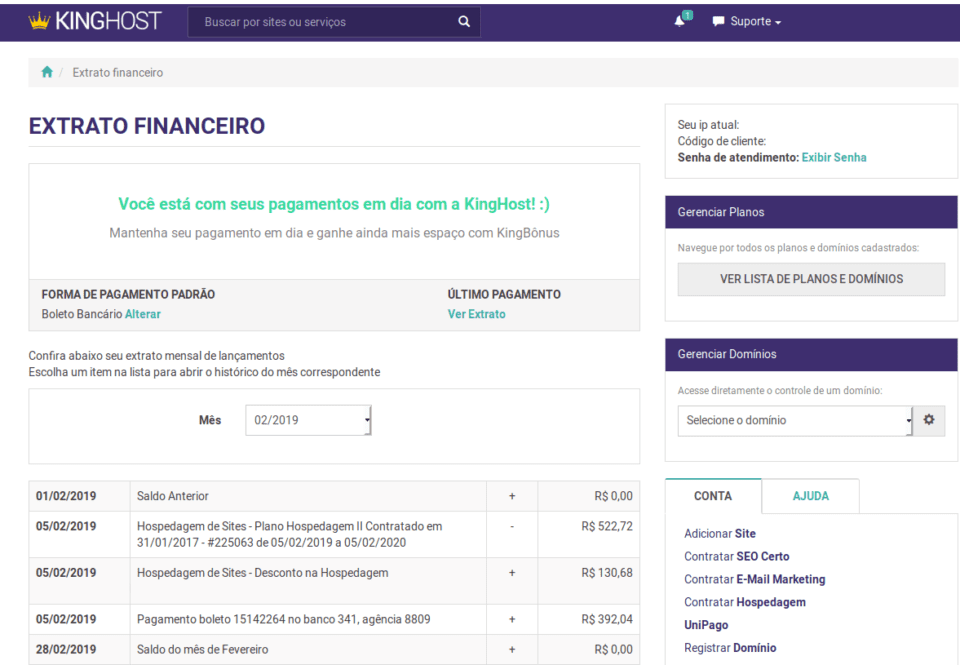Click the search magnifier icon

pyautogui.click(x=464, y=21)
